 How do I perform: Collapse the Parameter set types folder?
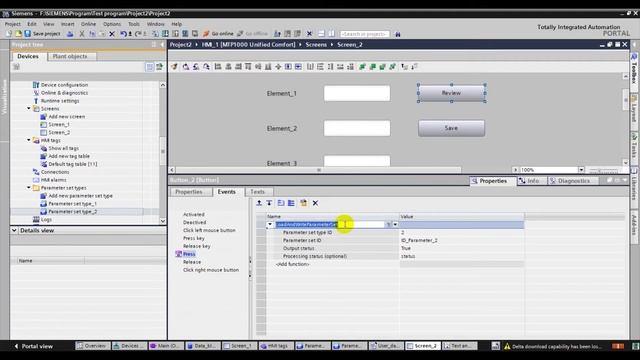point(29,188)
